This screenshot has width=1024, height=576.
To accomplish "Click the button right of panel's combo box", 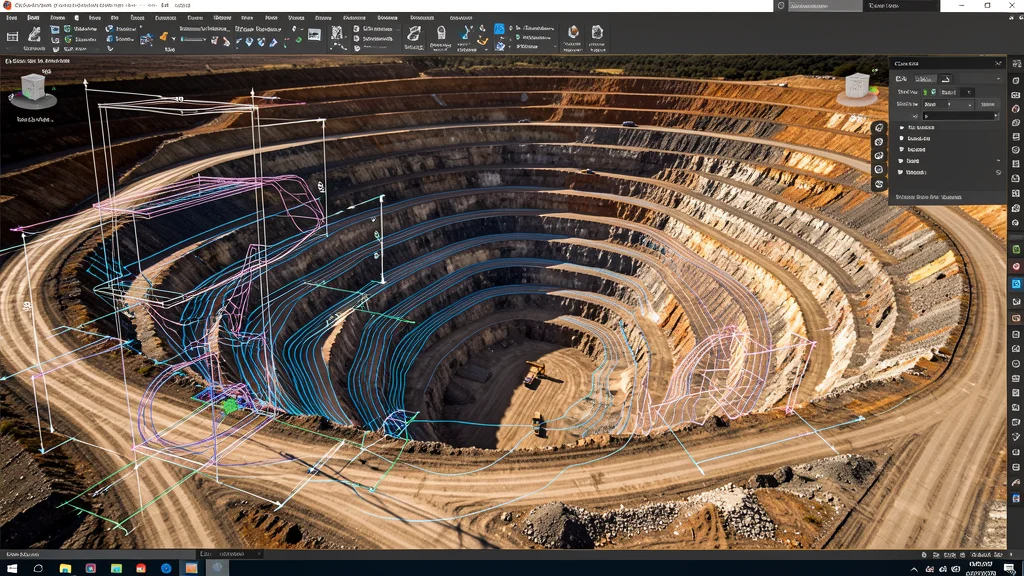I will 988,104.
